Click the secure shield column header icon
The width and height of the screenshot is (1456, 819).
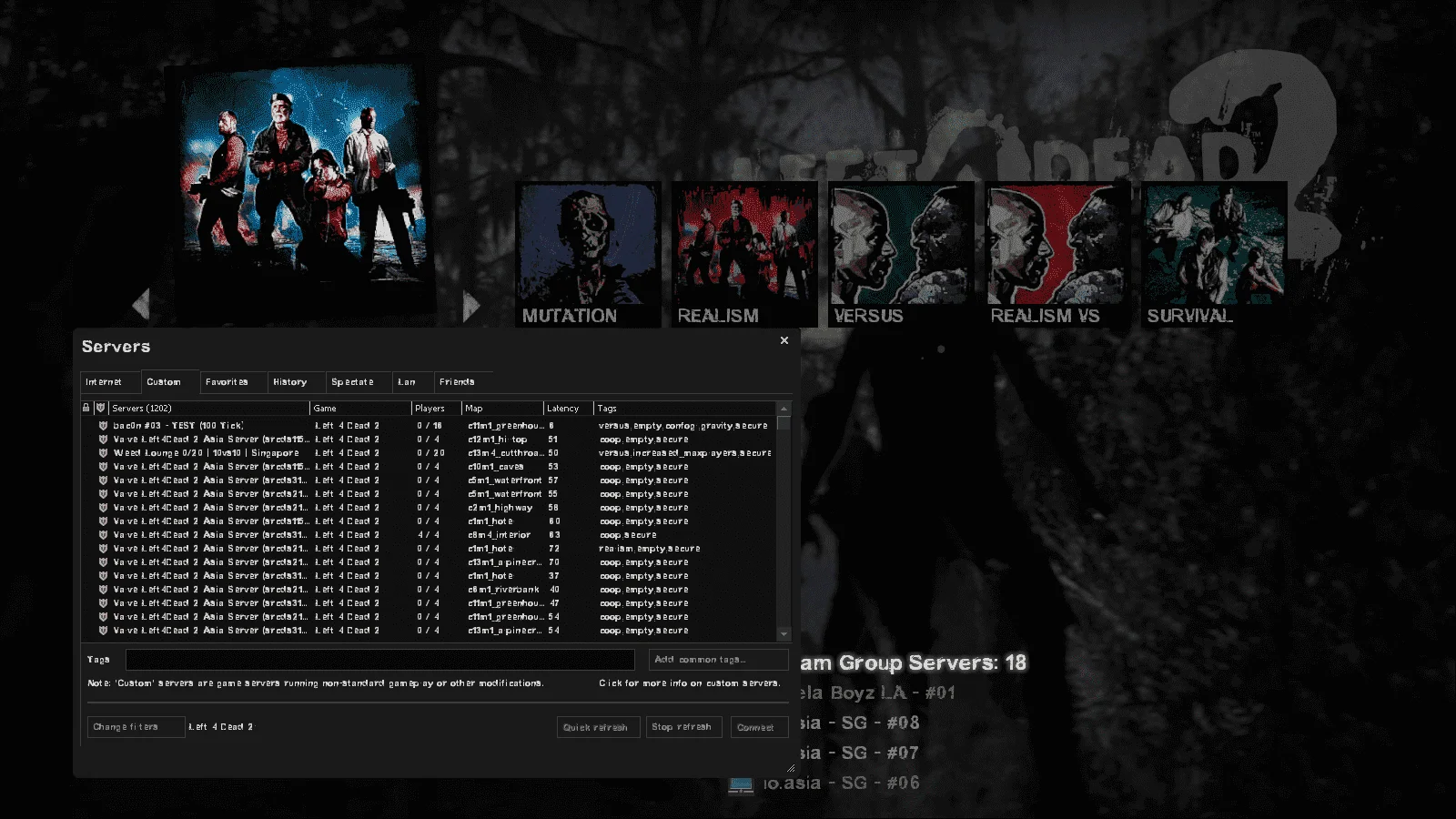coord(100,409)
